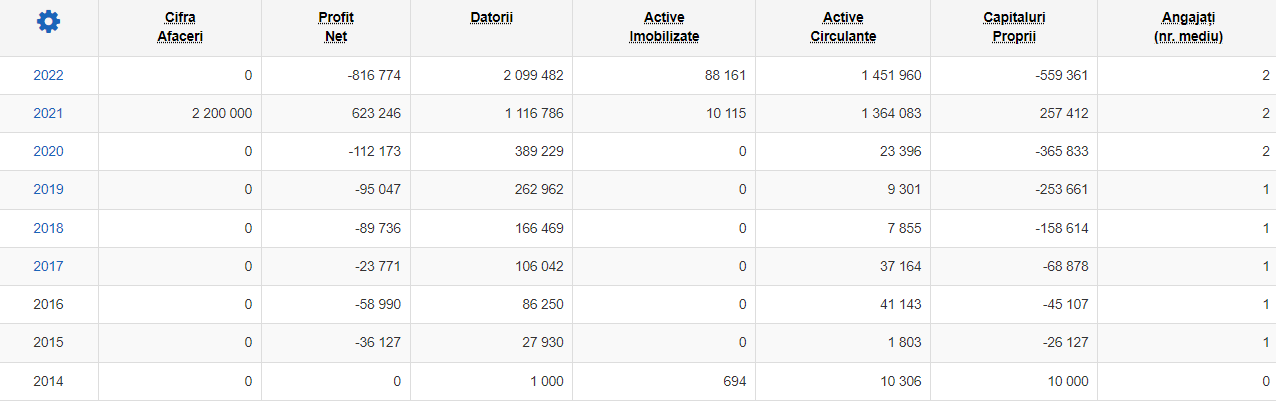This screenshot has height=403, width=1276.
Task: Click the 2016 year row label
Action: point(48,304)
